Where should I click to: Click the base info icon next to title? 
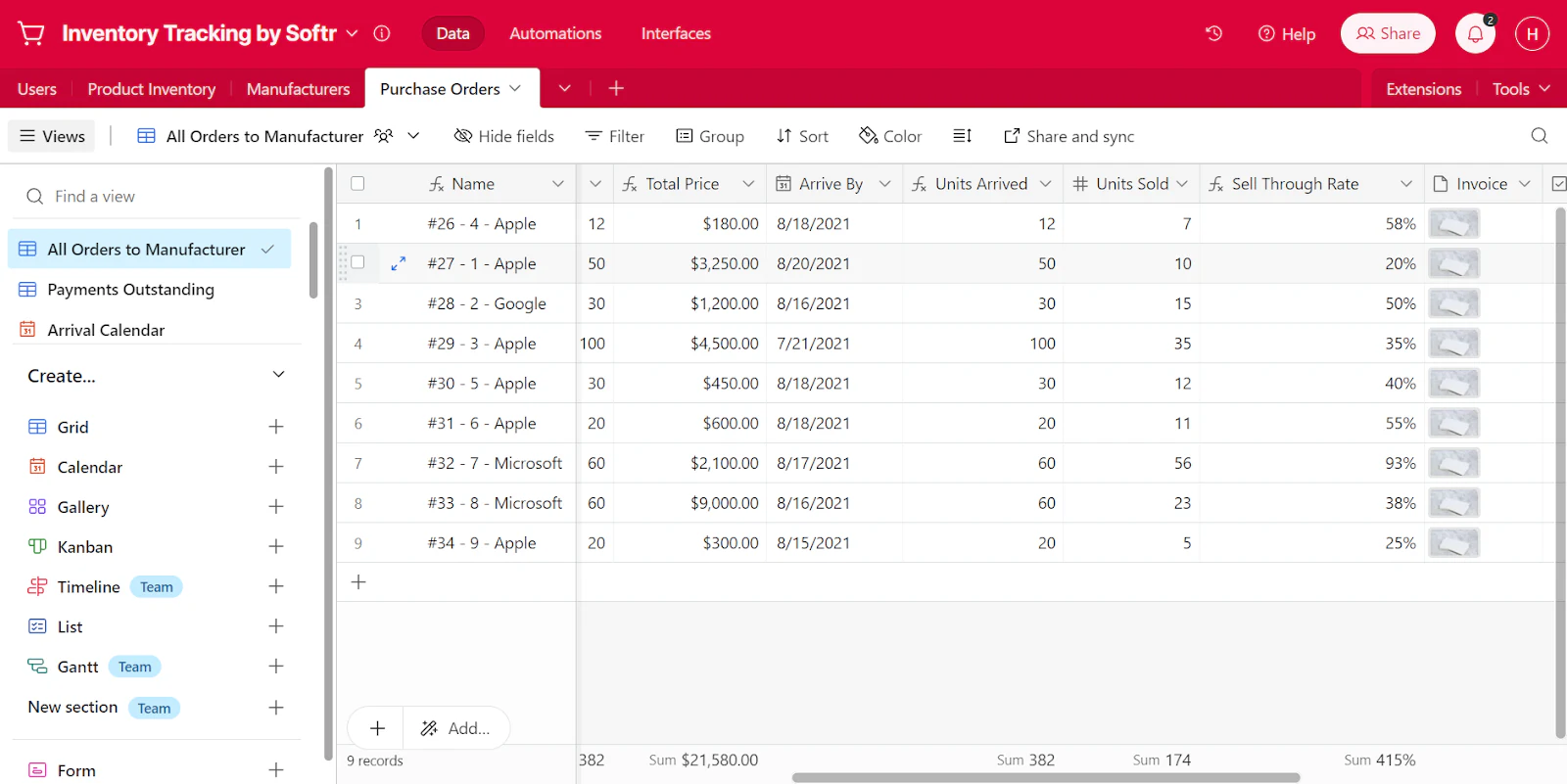click(382, 33)
